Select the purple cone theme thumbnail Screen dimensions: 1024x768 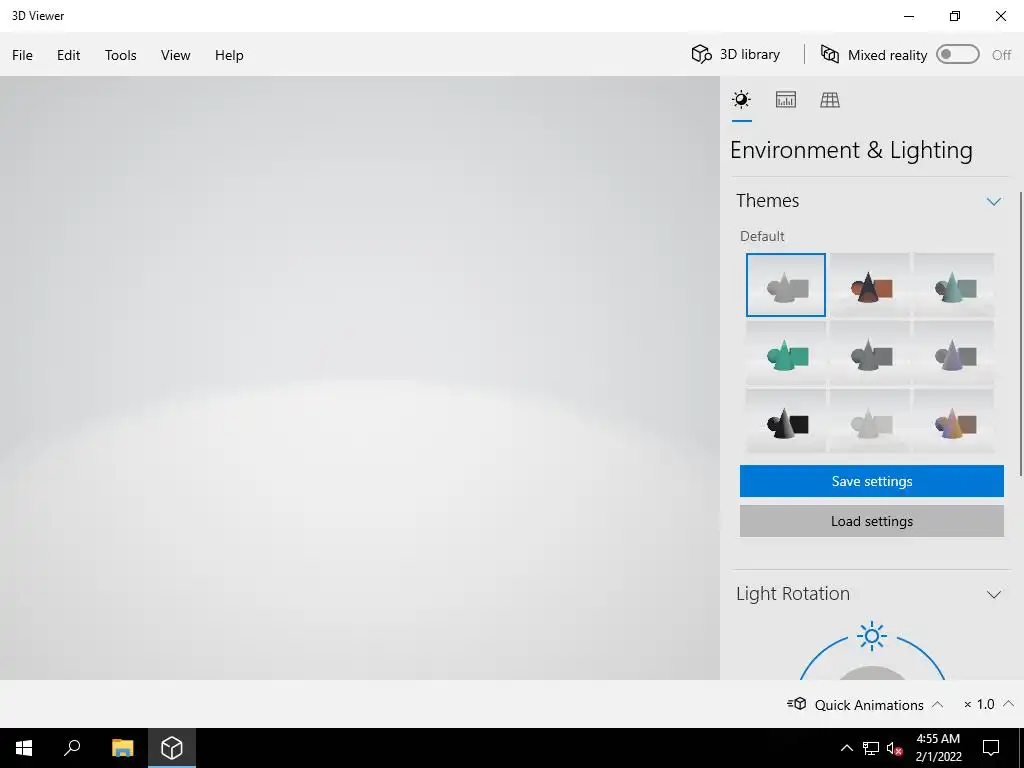954,353
